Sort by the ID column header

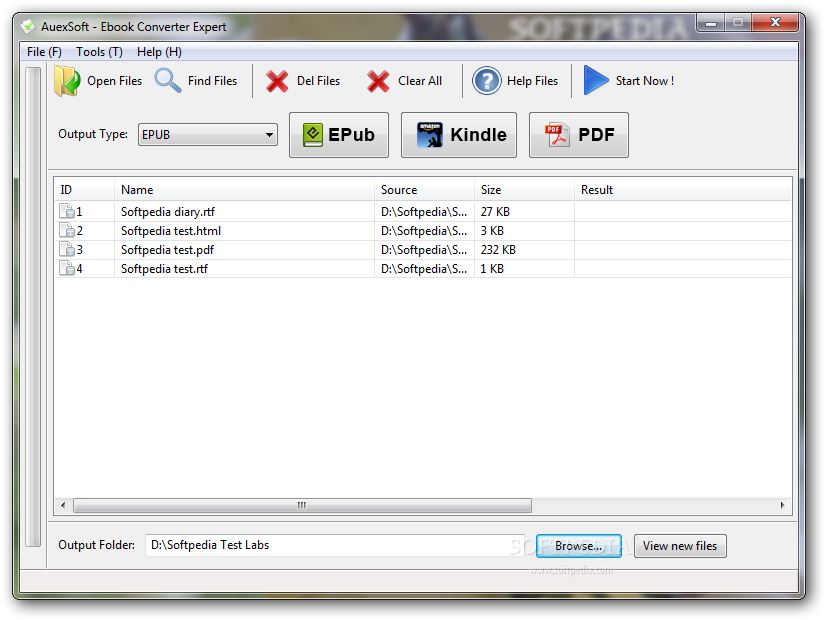click(84, 190)
